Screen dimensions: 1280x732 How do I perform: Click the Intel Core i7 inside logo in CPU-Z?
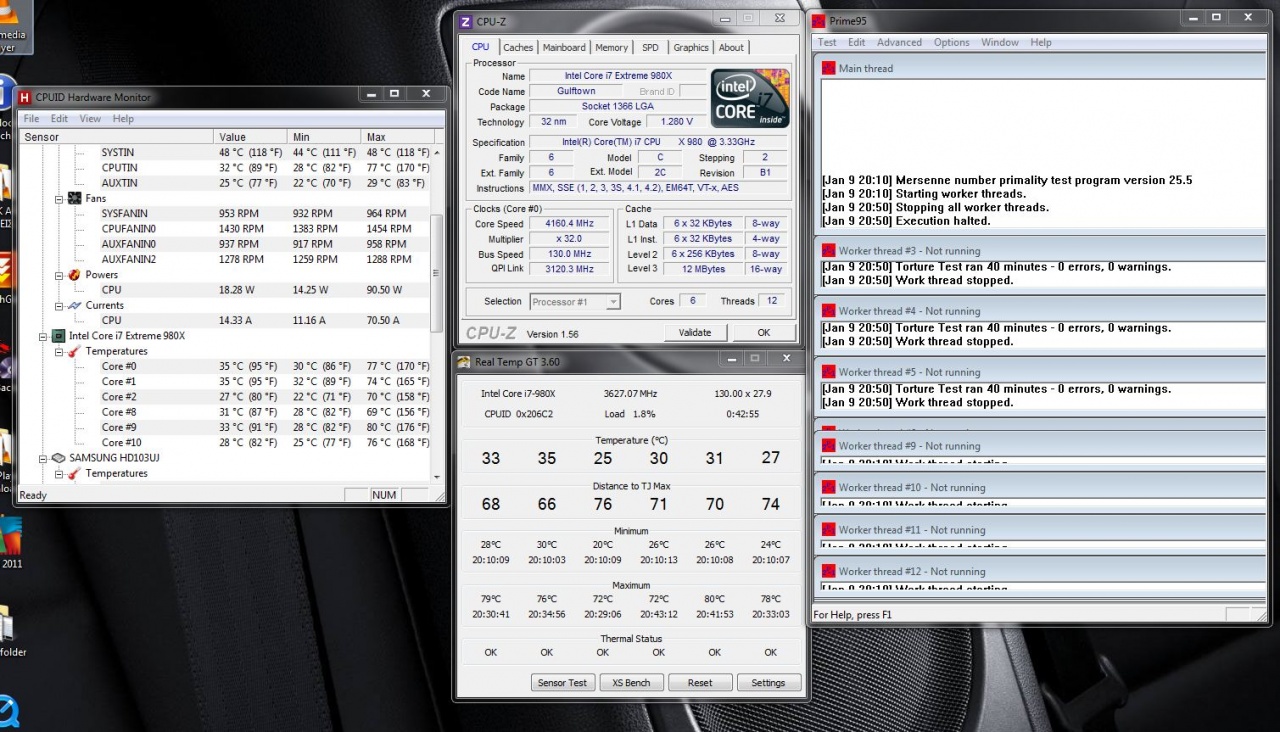749,98
